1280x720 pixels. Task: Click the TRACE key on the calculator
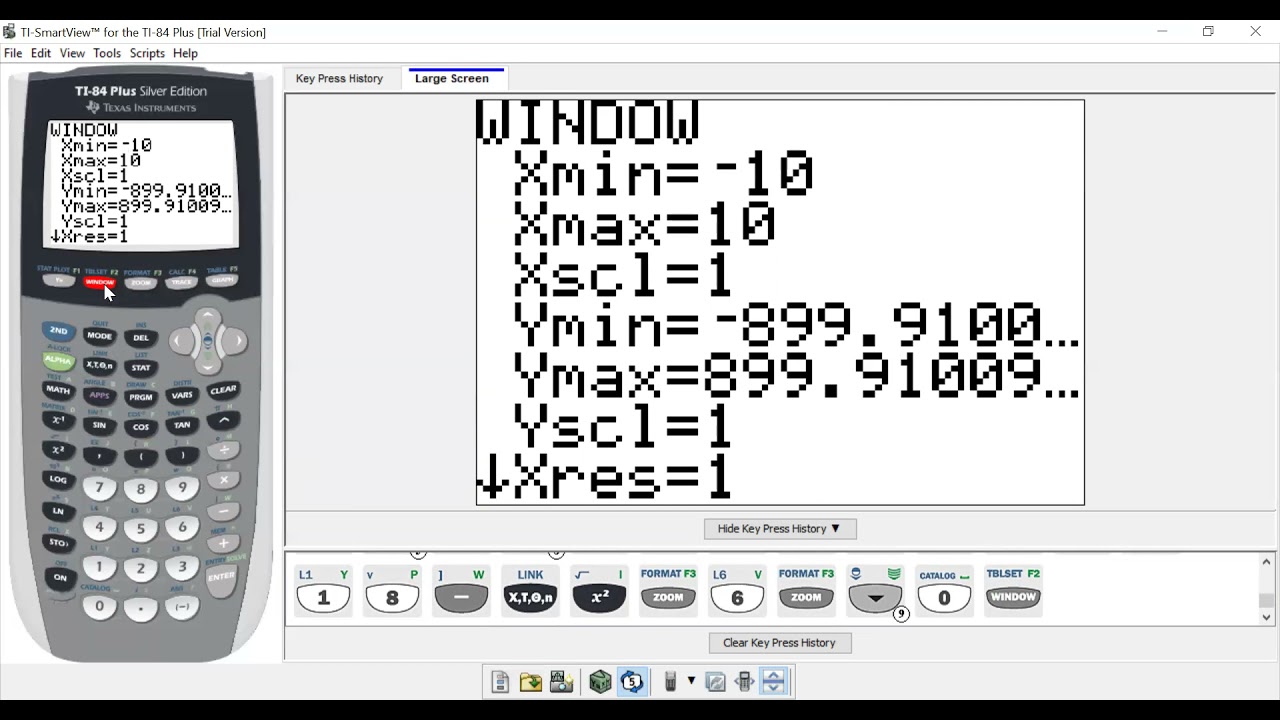coord(182,282)
